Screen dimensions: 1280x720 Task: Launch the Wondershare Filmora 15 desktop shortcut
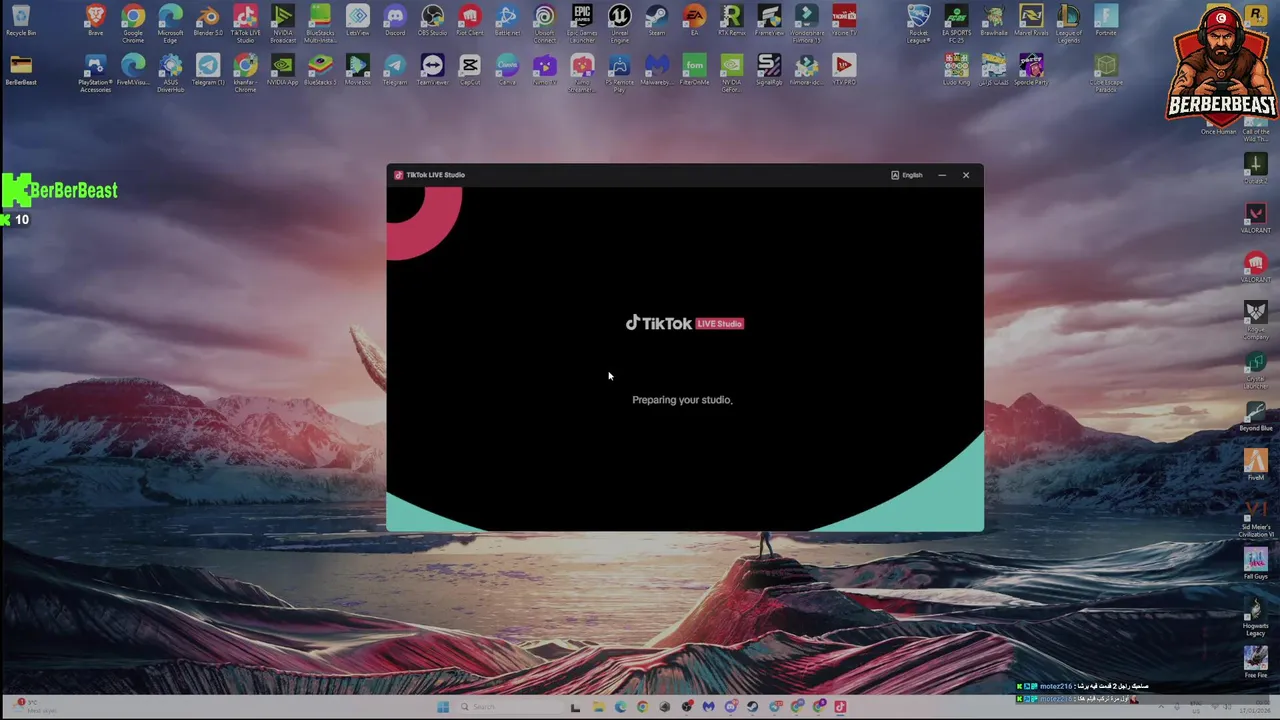point(807,24)
